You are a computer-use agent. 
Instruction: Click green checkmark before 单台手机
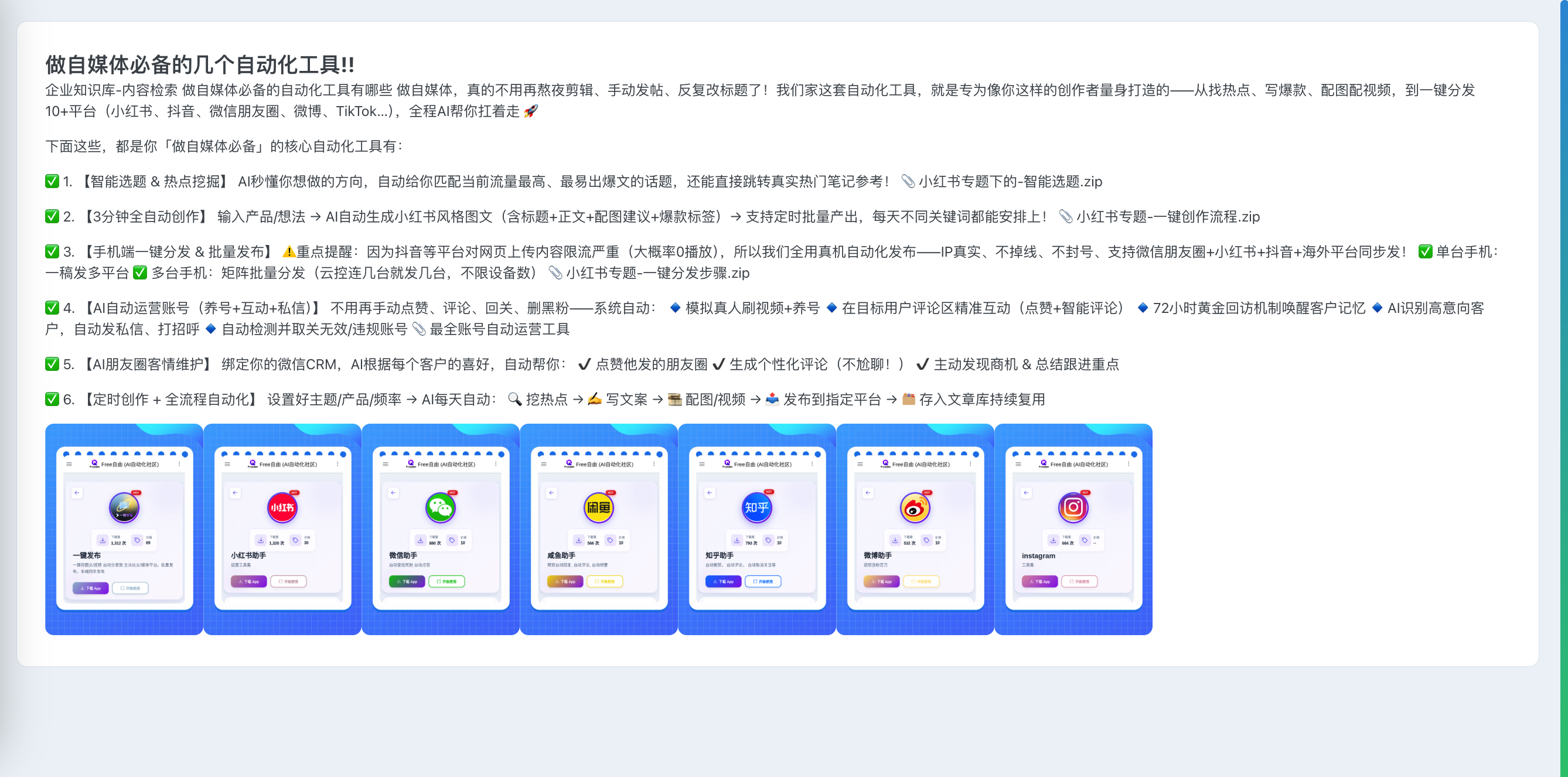1425,251
